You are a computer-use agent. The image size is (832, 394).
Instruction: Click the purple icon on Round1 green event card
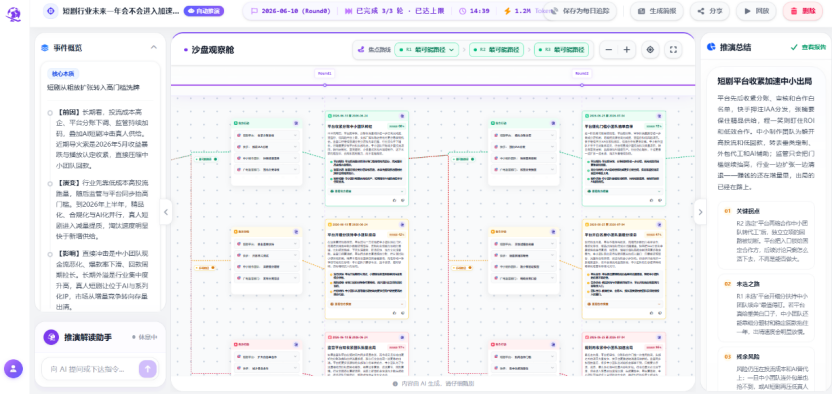tap(402, 115)
